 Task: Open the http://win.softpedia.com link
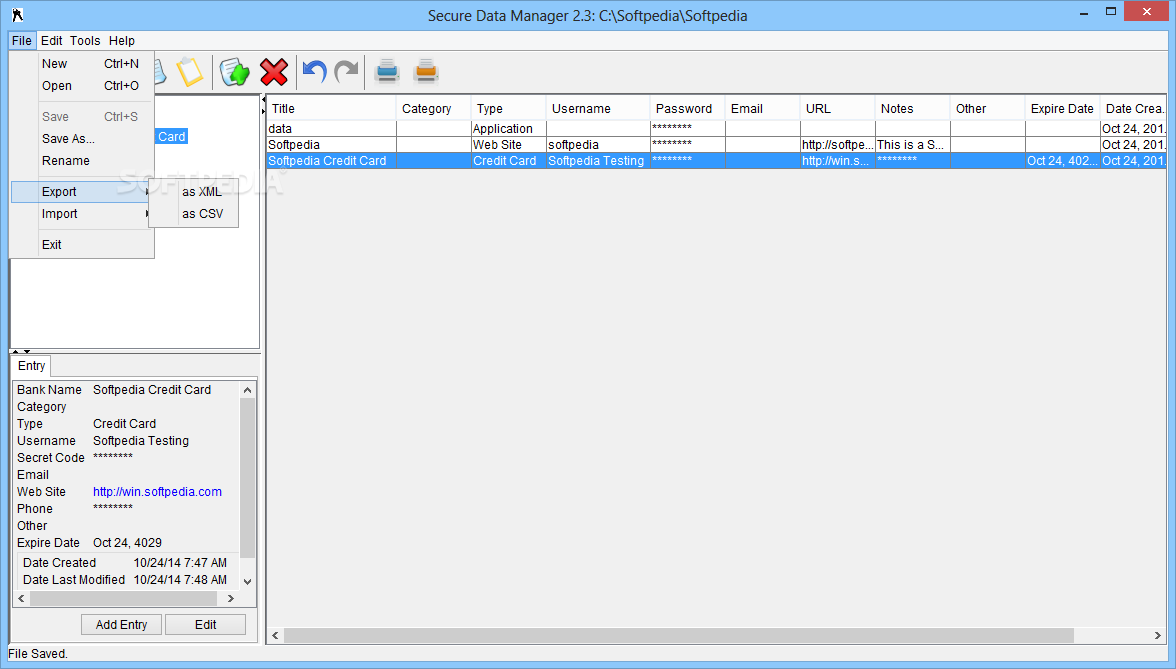pyautogui.click(x=158, y=492)
